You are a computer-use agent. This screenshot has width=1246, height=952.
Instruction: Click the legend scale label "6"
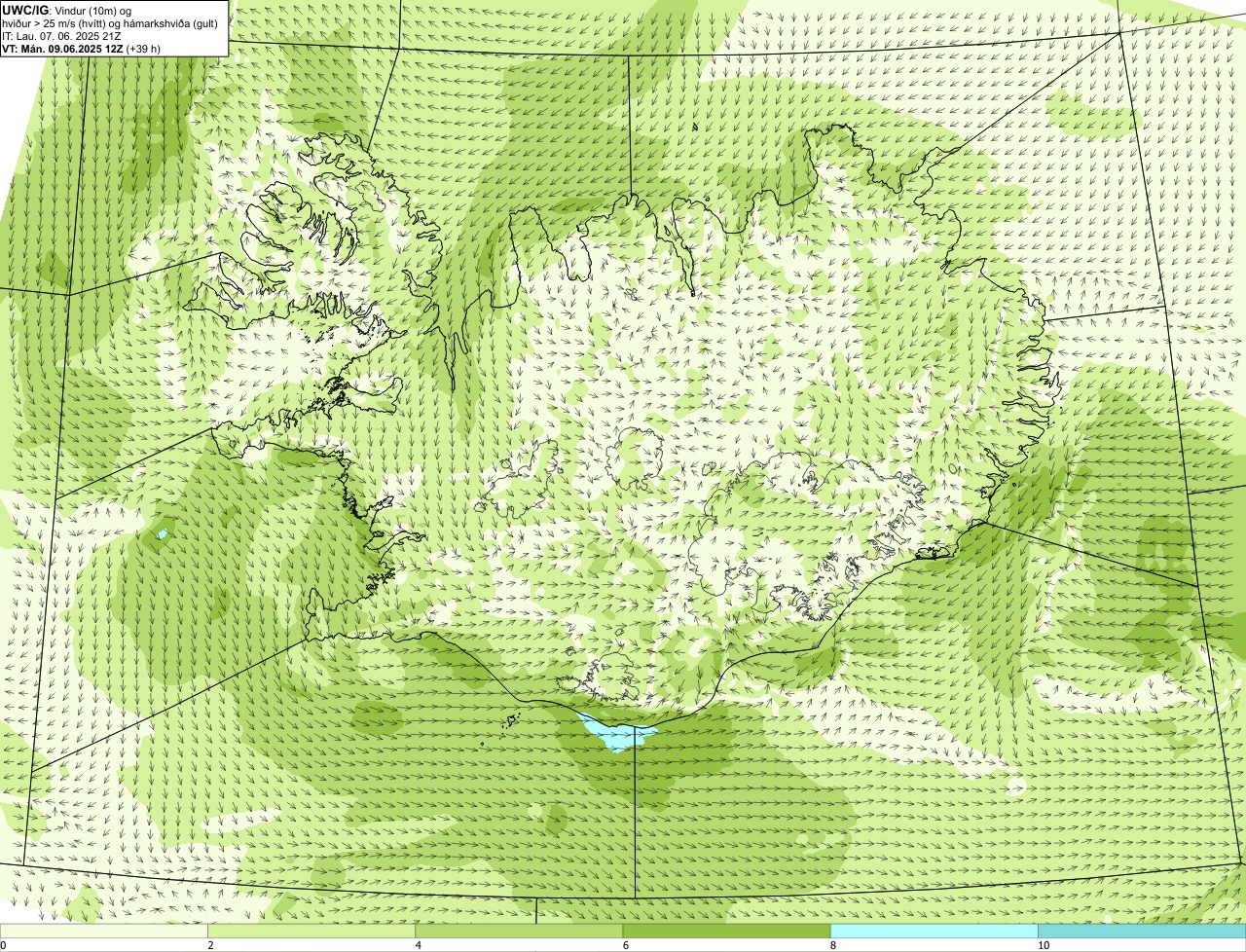tap(625, 945)
